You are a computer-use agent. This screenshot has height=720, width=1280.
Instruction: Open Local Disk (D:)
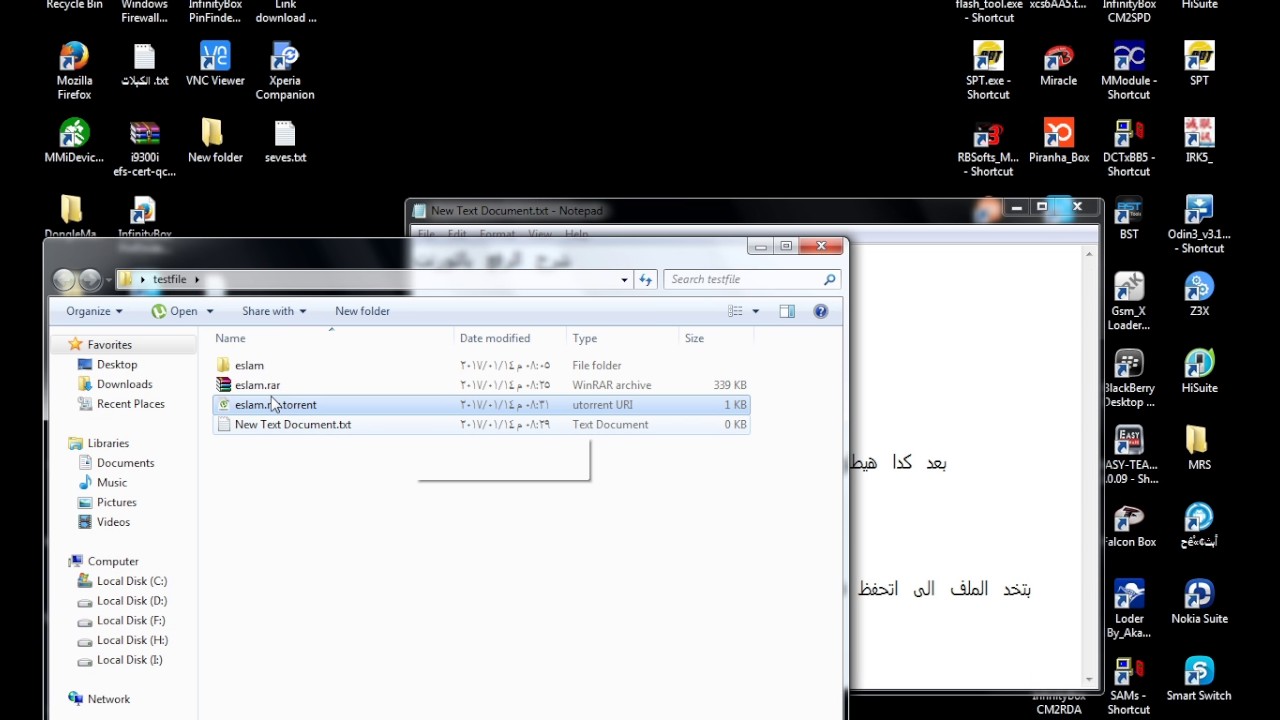tap(131, 601)
